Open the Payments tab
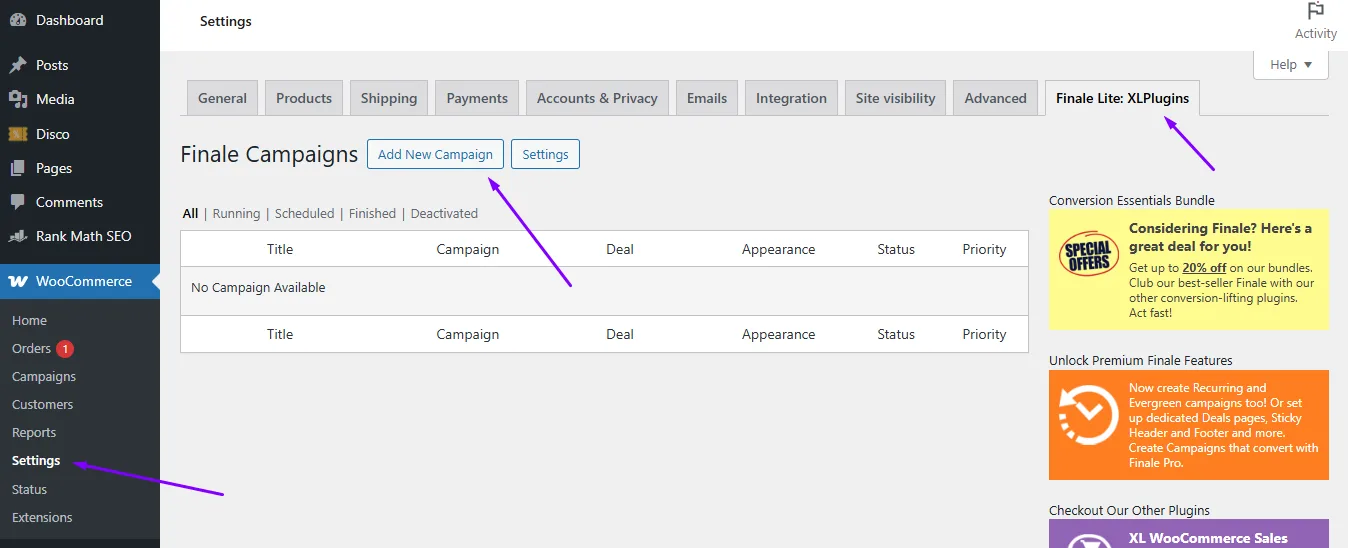The height and width of the screenshot is (548, 1348). tap(477, 98)
